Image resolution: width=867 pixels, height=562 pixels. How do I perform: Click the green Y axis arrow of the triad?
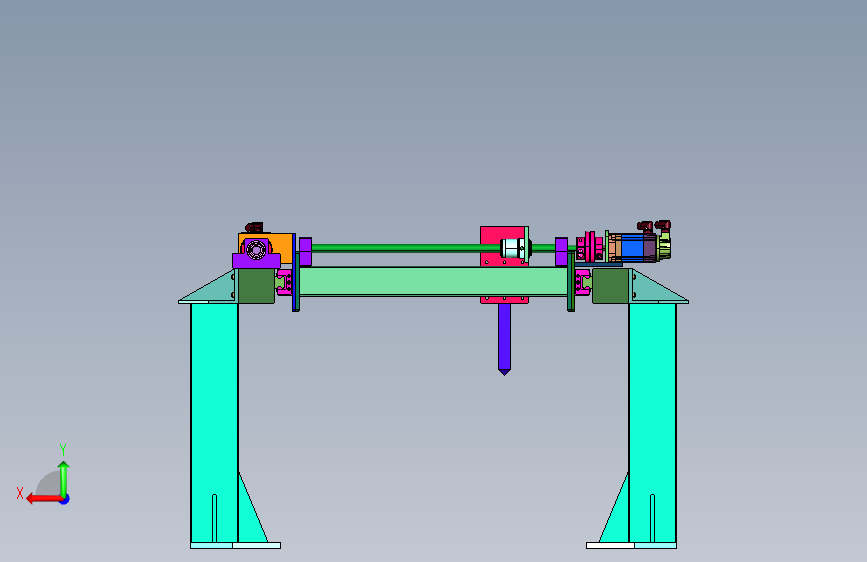click(64, 478)
